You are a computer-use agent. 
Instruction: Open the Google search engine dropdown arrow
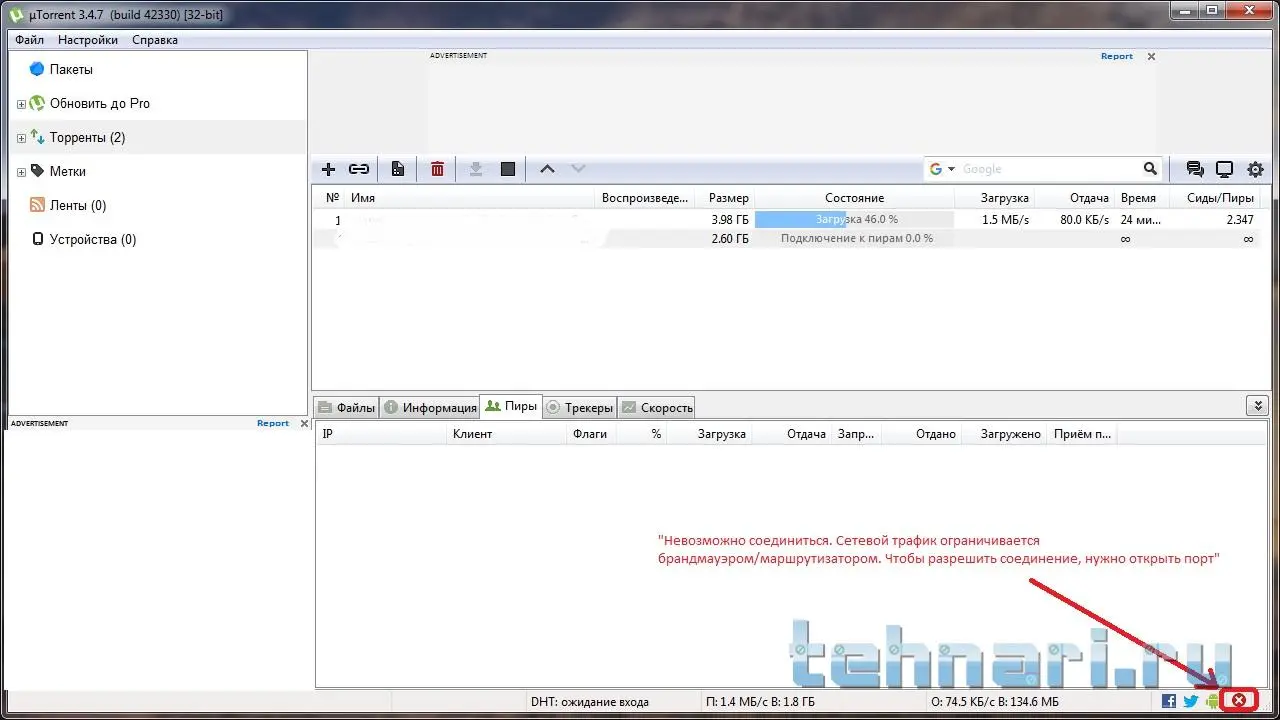pyautogui.click(x=951, y=170)
